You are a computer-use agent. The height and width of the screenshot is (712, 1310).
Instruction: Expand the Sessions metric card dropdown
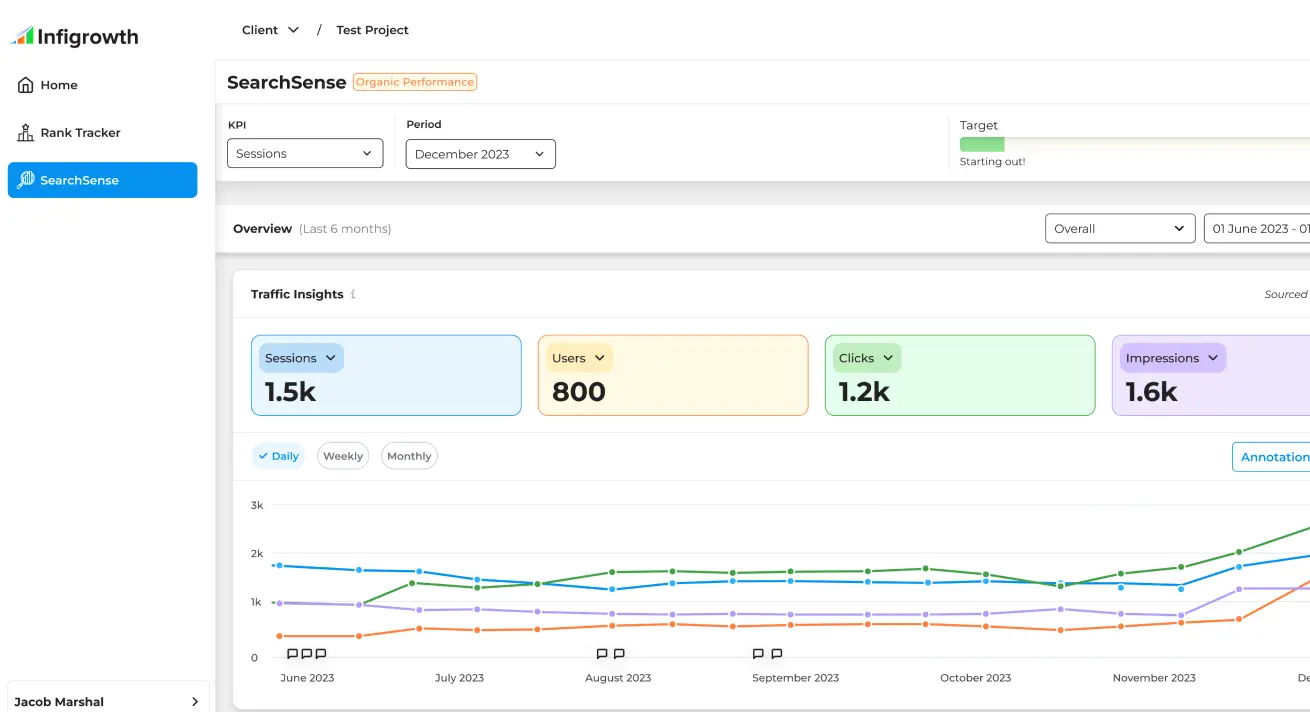pos(301,358)
